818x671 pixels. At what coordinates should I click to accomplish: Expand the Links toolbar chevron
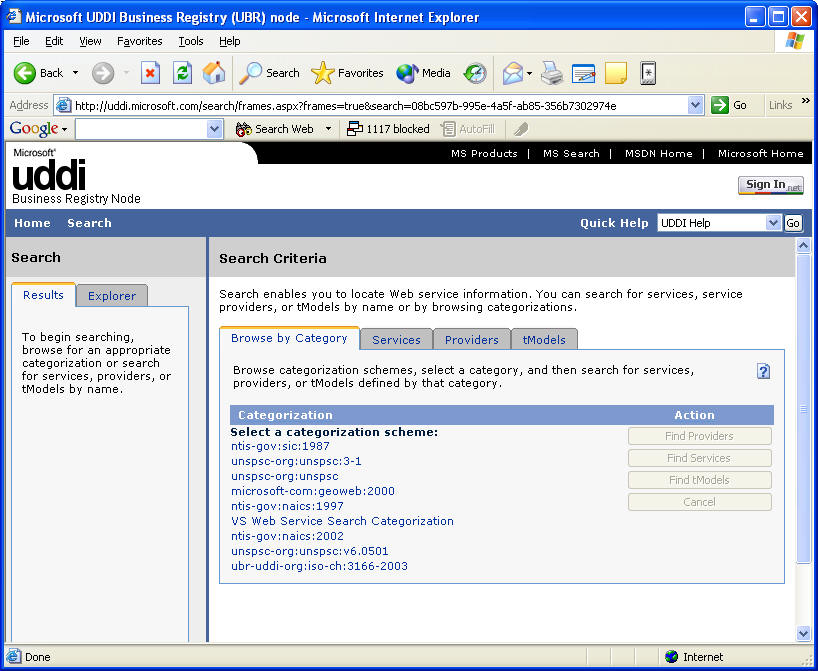tap(806, 101)
